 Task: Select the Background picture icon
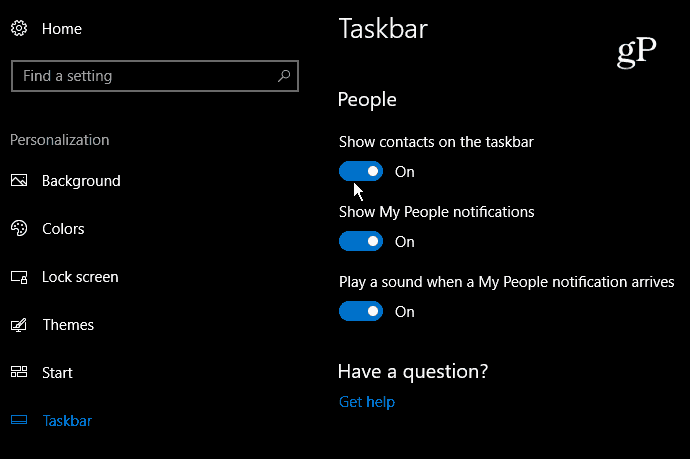19,180
